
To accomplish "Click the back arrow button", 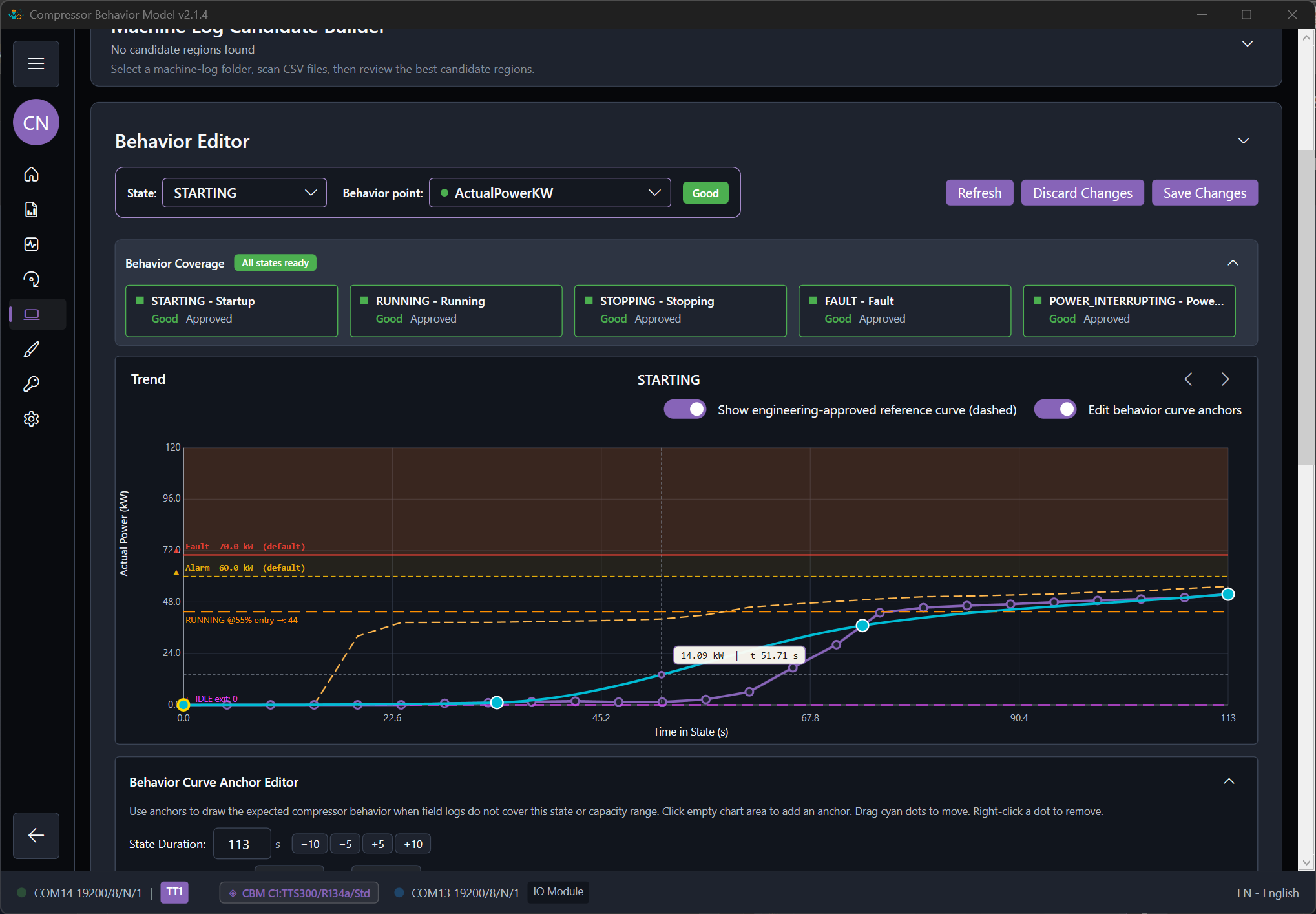I will [36, 835].
